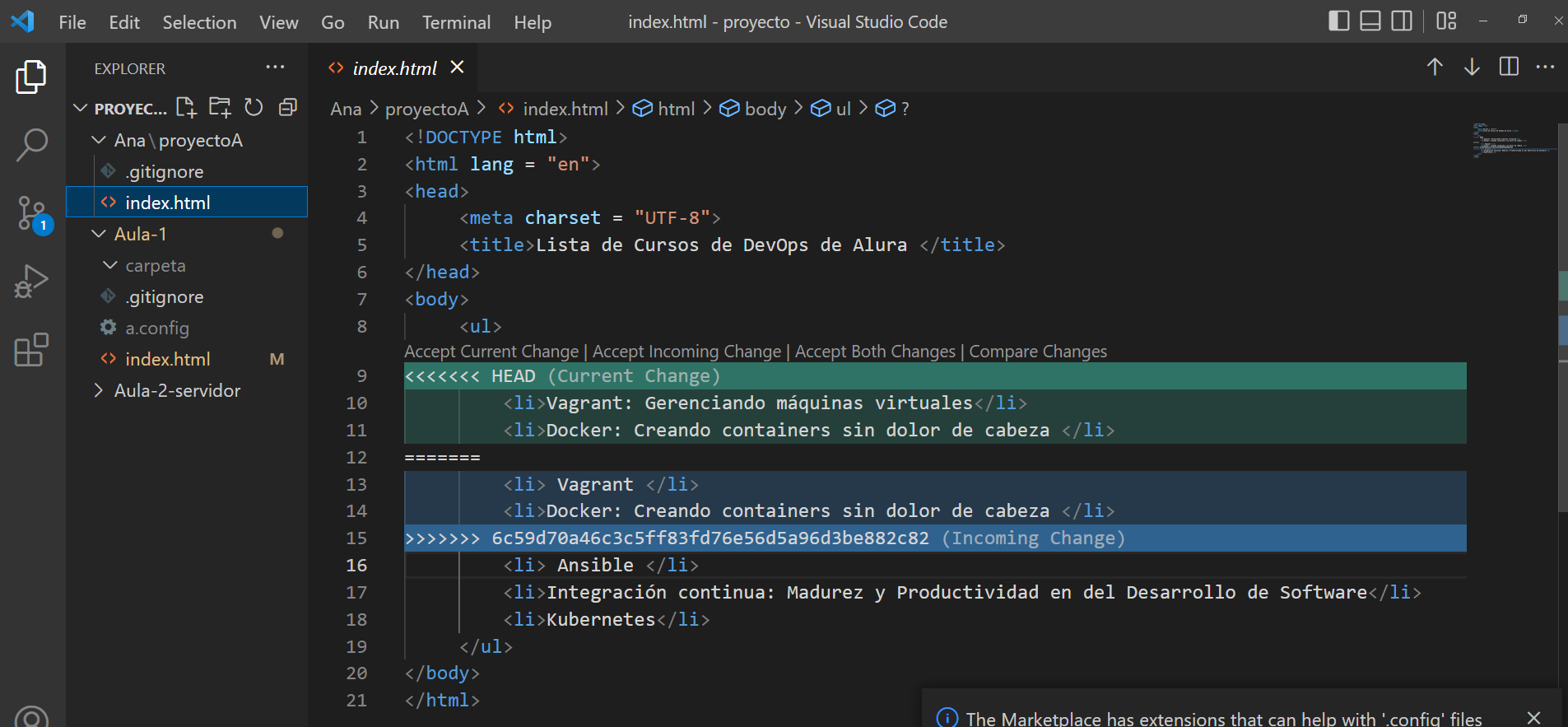Click the Ana breadcrumb

(346, 109)
